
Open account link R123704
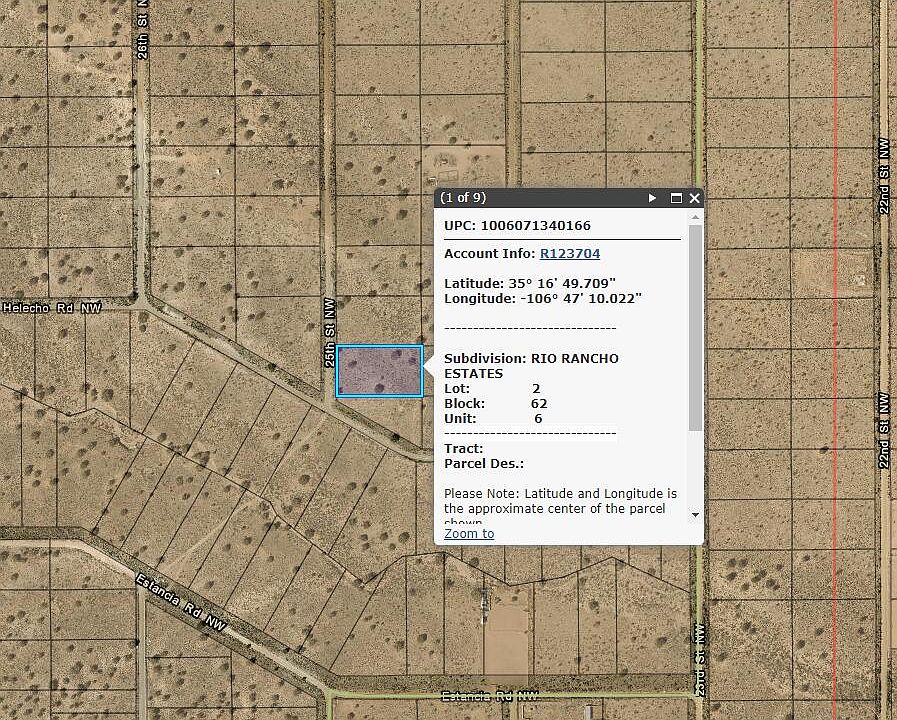coord(570,253)
